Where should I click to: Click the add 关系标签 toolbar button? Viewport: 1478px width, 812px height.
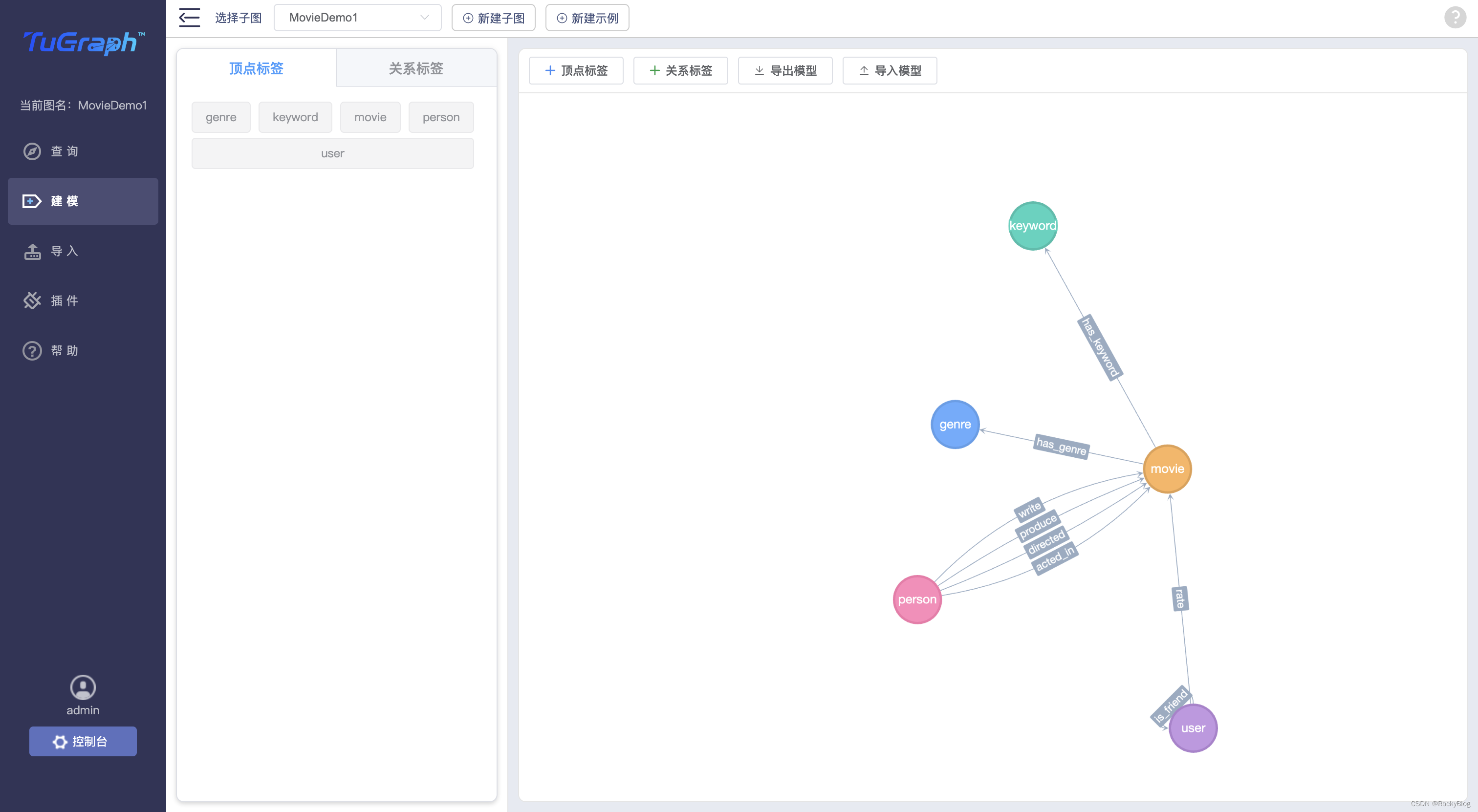click(680, 70)
